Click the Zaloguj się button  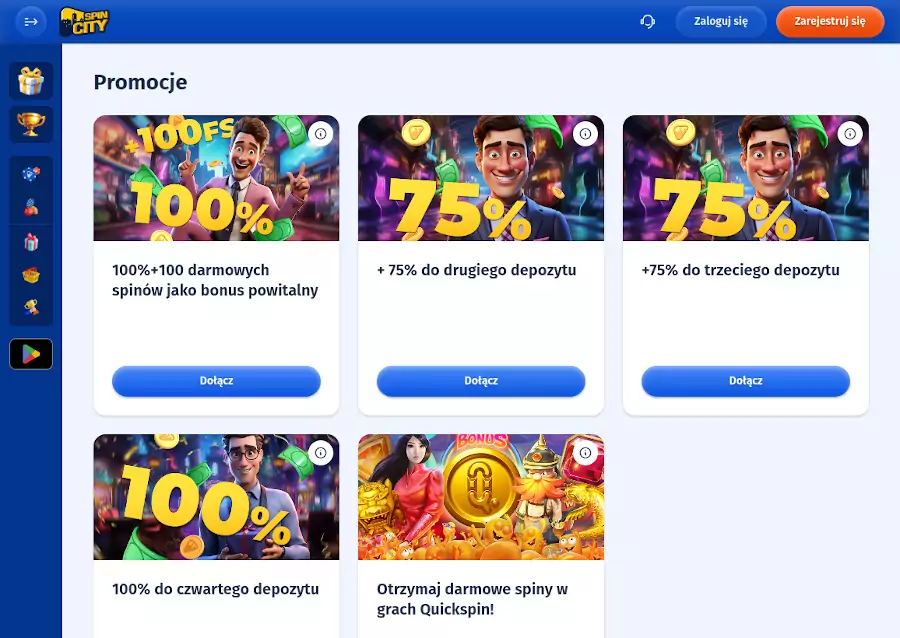[720, 21]
